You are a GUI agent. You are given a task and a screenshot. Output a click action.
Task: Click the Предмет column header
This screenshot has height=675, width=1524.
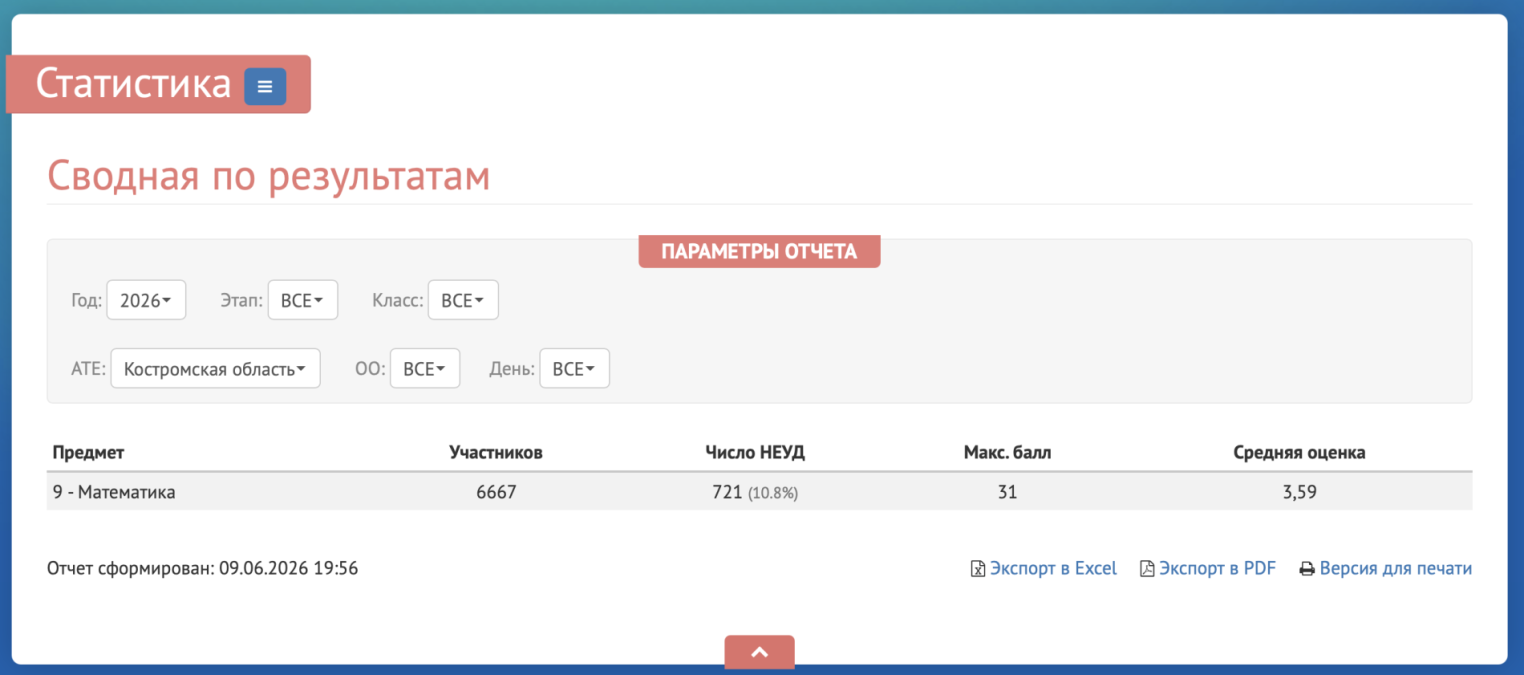[88, 452]
